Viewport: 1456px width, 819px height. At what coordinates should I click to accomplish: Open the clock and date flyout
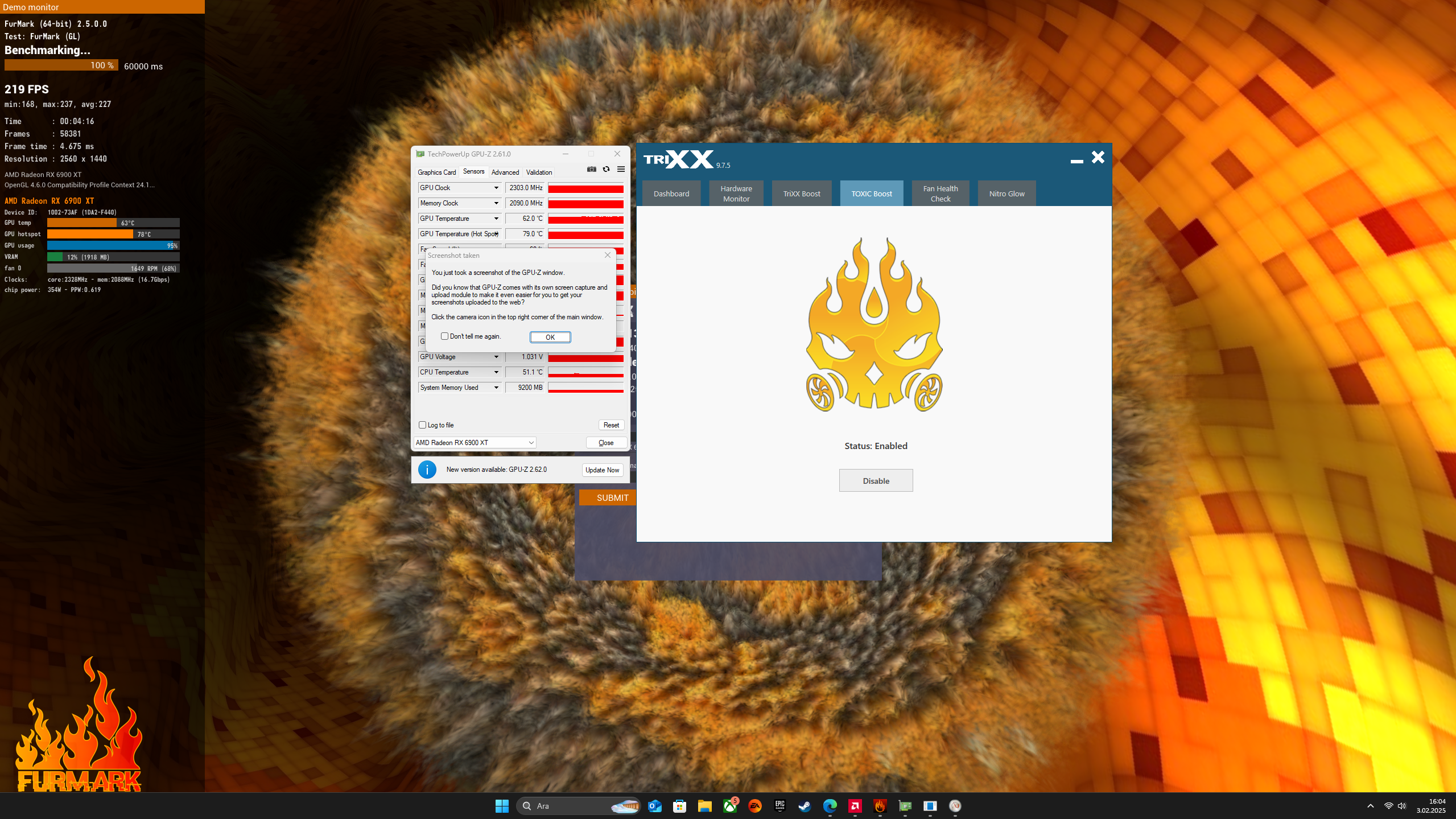point(1432,805)
